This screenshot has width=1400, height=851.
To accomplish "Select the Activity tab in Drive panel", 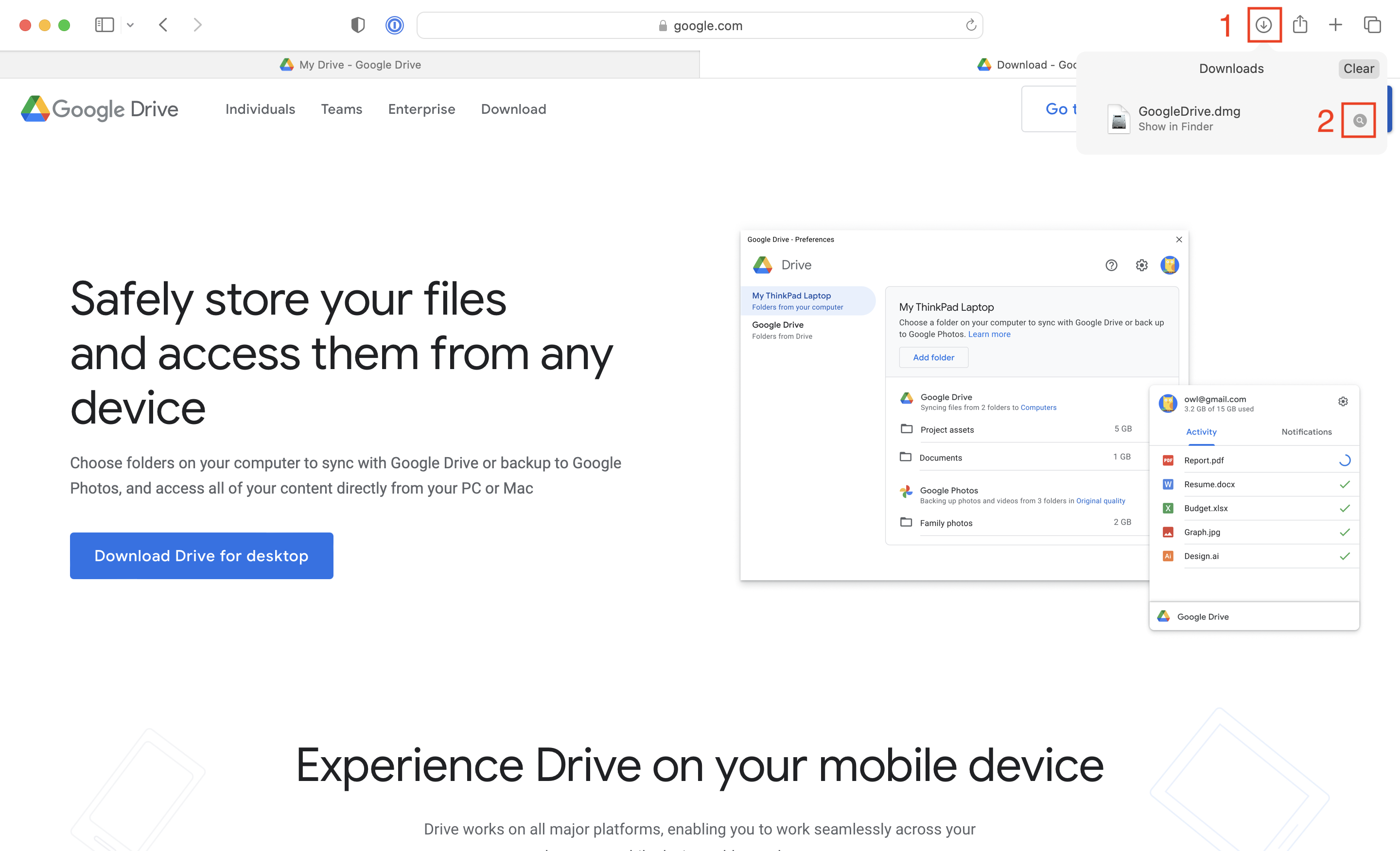I will point(1201,432).
